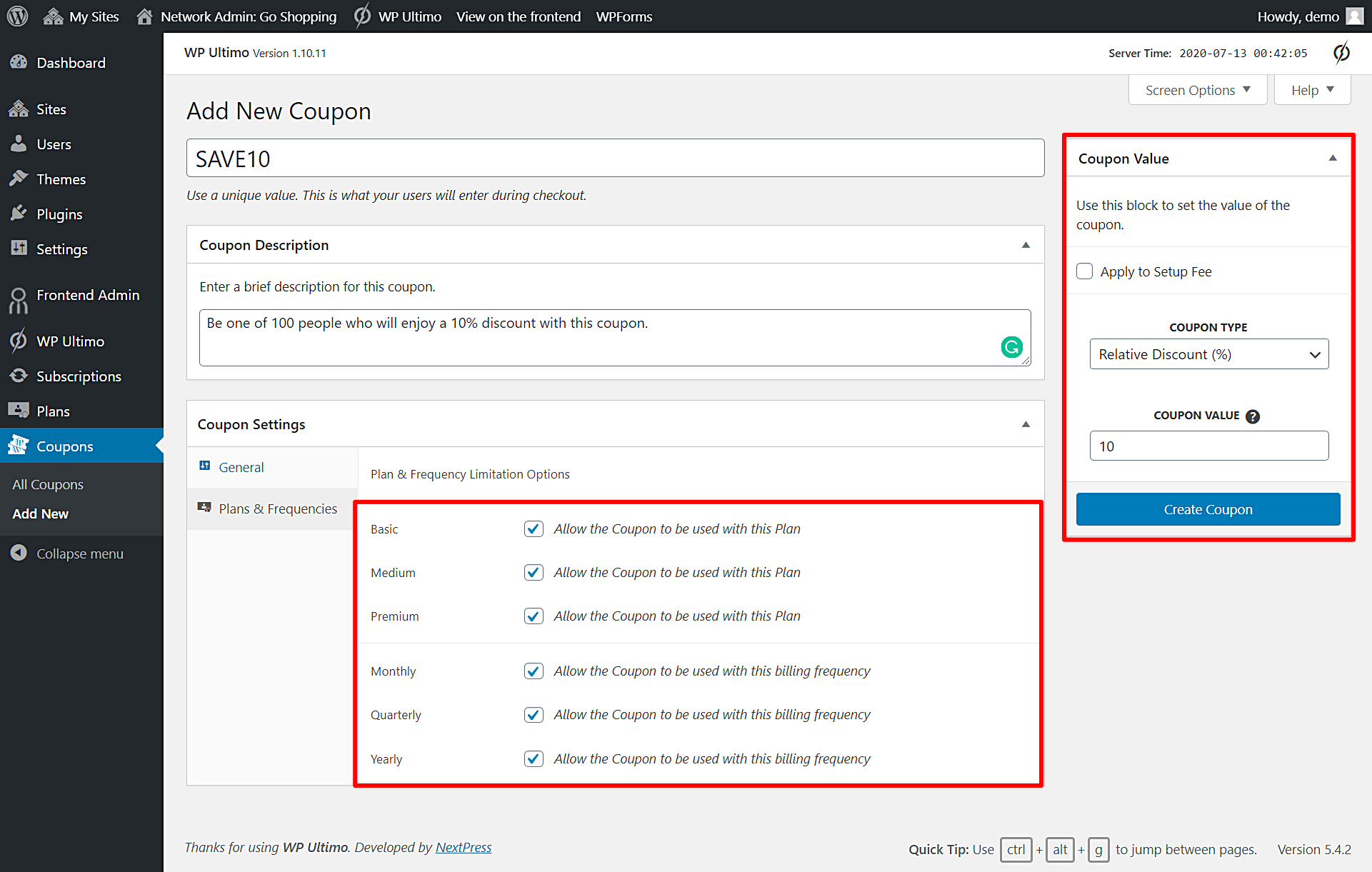Viewport: 1372px width, 872px height.
Task: Open the Coupon Type dropdown
Action: (x=1208, y=354)
